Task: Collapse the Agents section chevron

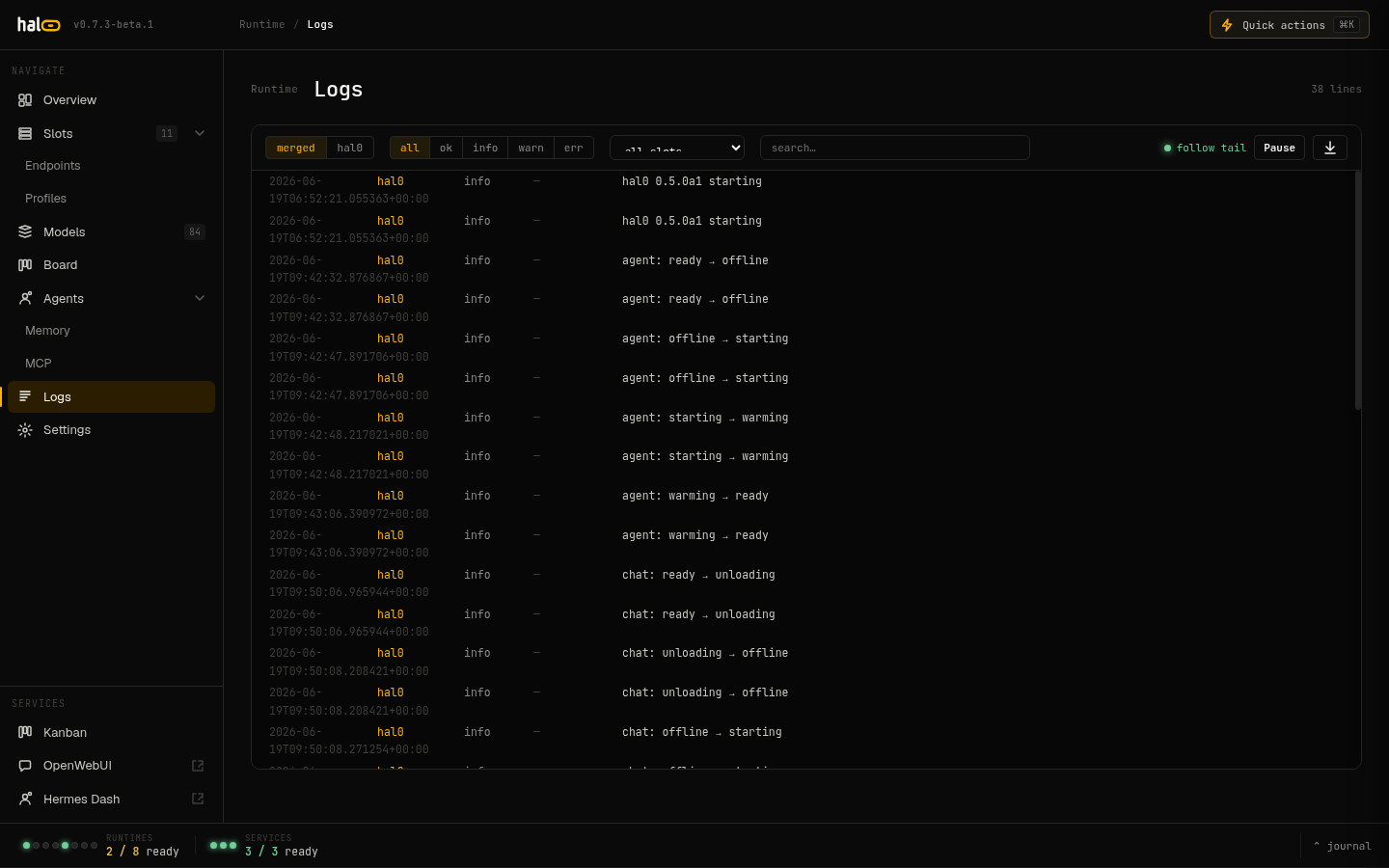Action: (200, 298)
